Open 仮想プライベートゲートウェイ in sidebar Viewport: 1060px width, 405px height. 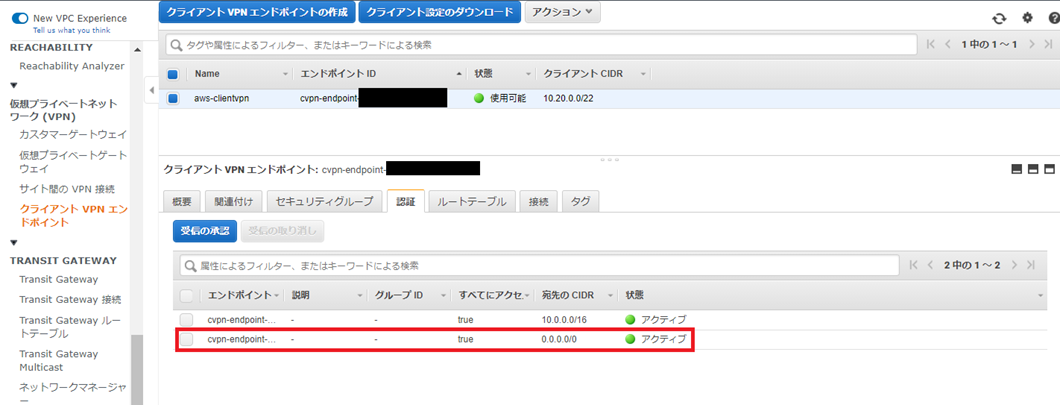pos(73,162)
